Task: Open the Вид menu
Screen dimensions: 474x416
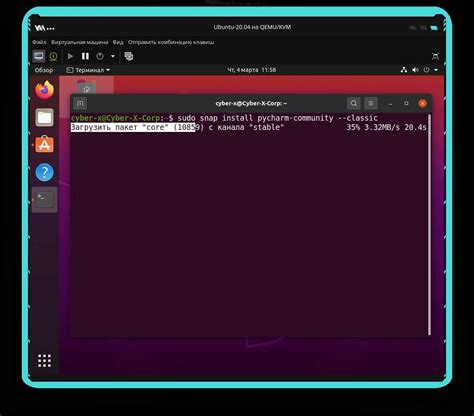Action: click(118, 42)
